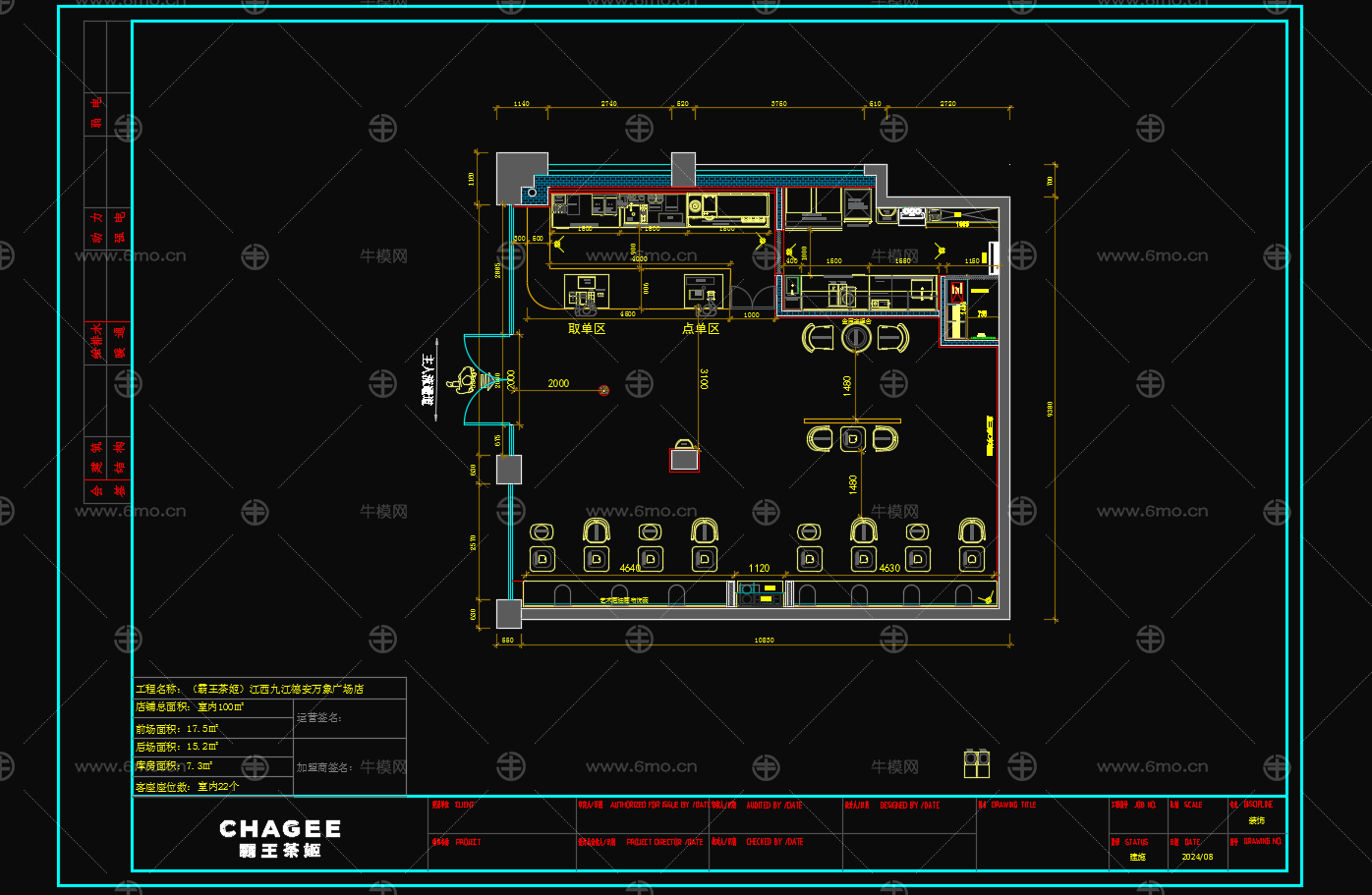Select the 库房面积 7.3㎡ text
1372x895 pixels.
[174, 766]
